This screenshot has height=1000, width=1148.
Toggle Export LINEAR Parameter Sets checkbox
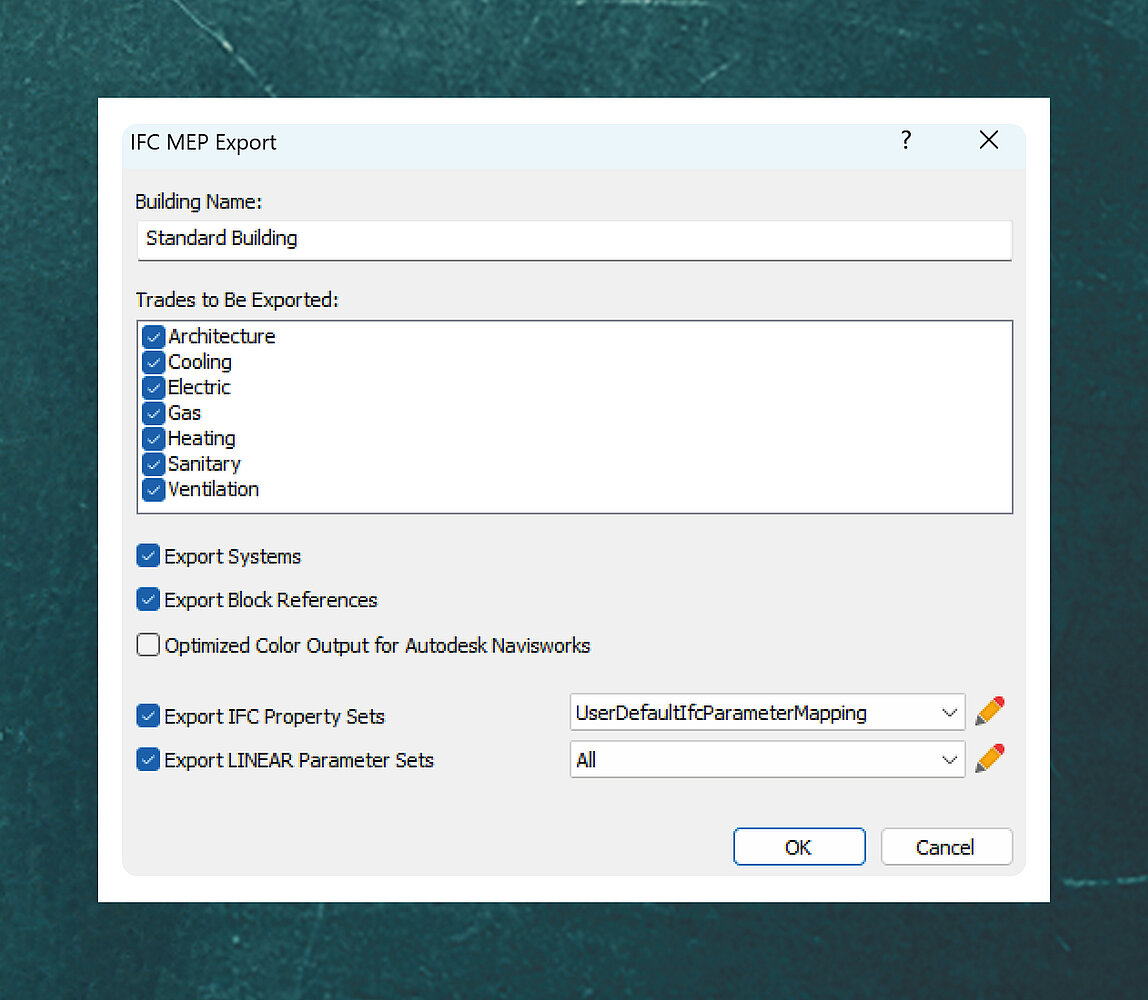click(148, 760)
